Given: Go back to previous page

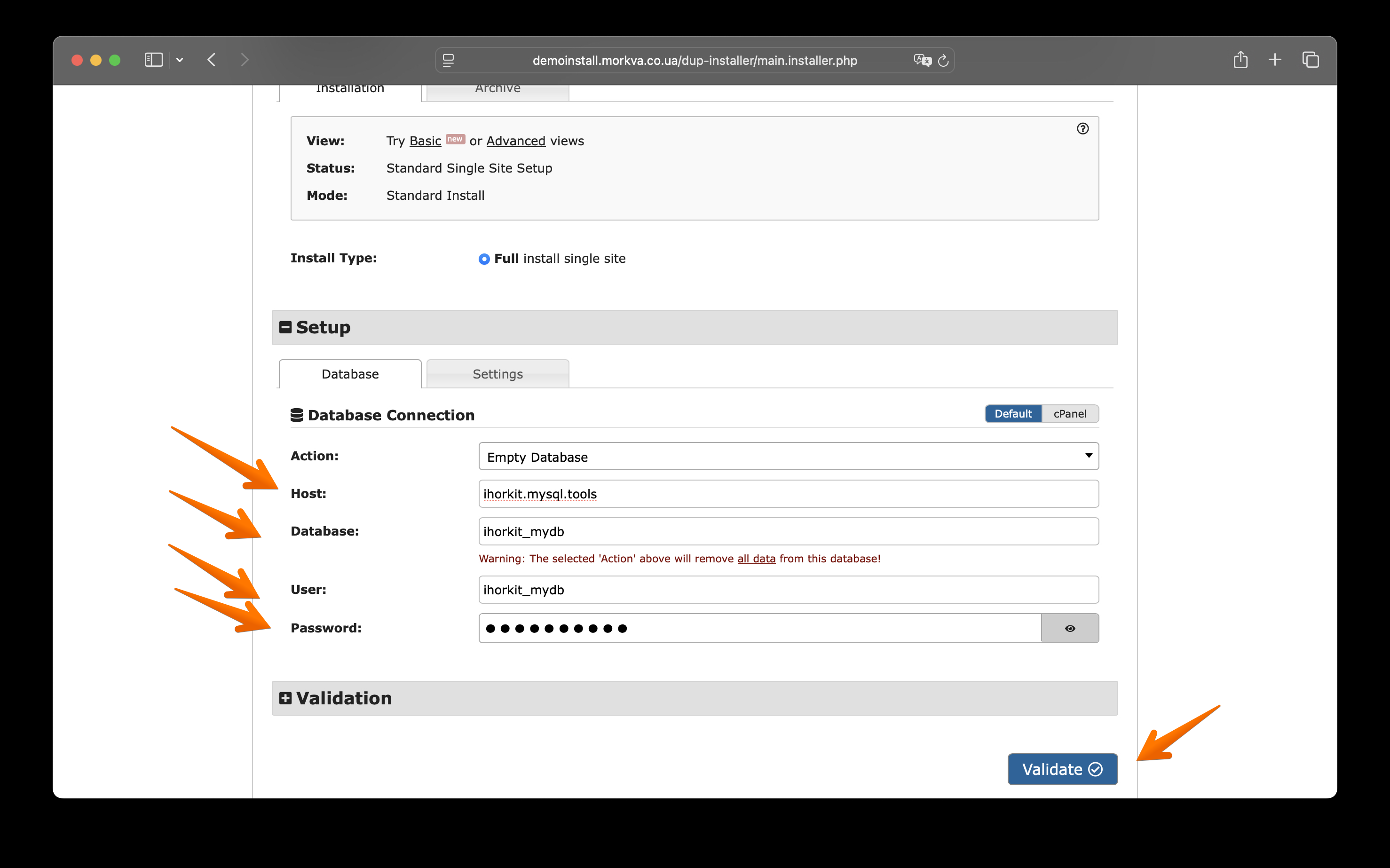Looking at the screenshot, I should tap(212, 60).
